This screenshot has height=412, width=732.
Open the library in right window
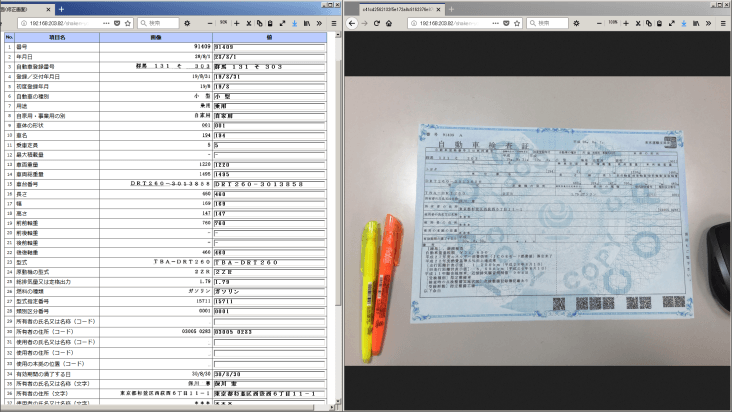[x=696, y=23]
